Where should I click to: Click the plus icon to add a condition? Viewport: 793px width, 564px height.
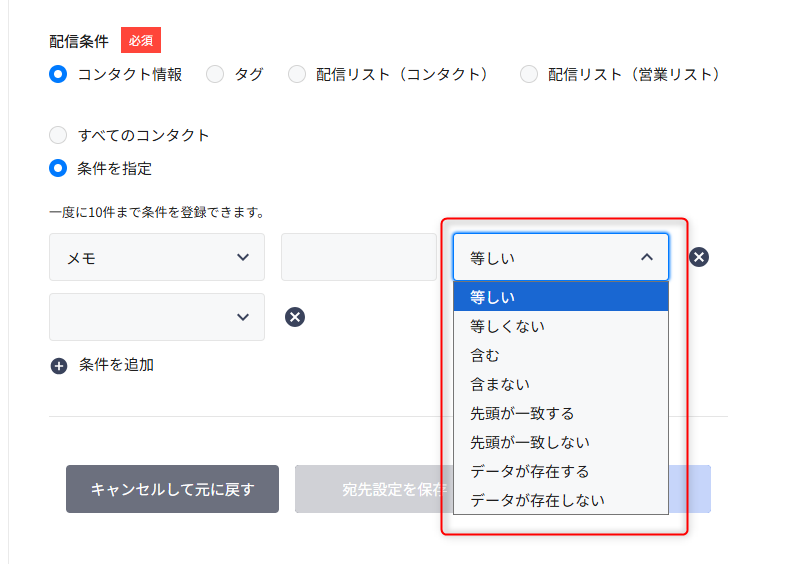(59, 366)
